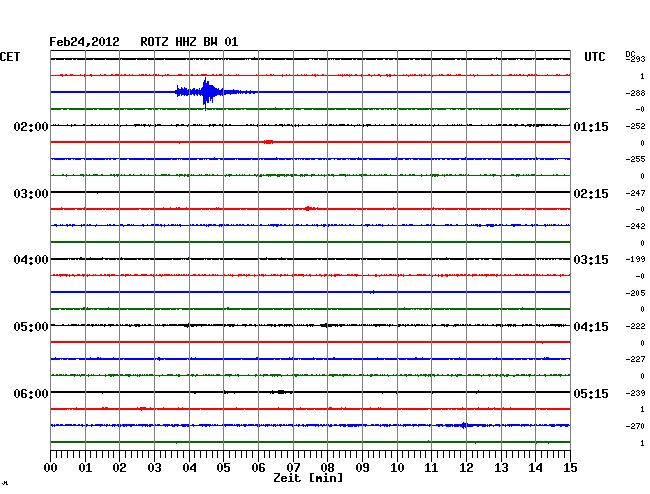Select the 06:00 CET time label
This screenshot has height=494, width=650.
point(31,393)
